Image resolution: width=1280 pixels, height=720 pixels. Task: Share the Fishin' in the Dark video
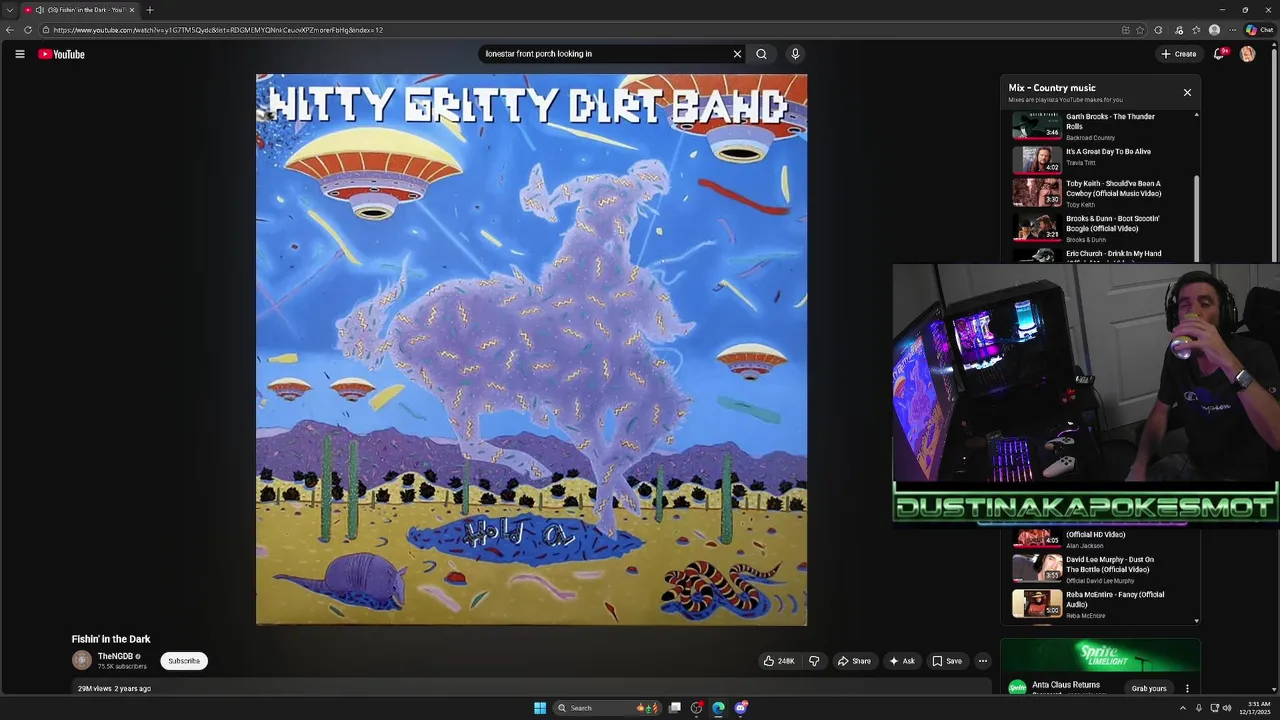pyautogui.click(x=854, y=661)
